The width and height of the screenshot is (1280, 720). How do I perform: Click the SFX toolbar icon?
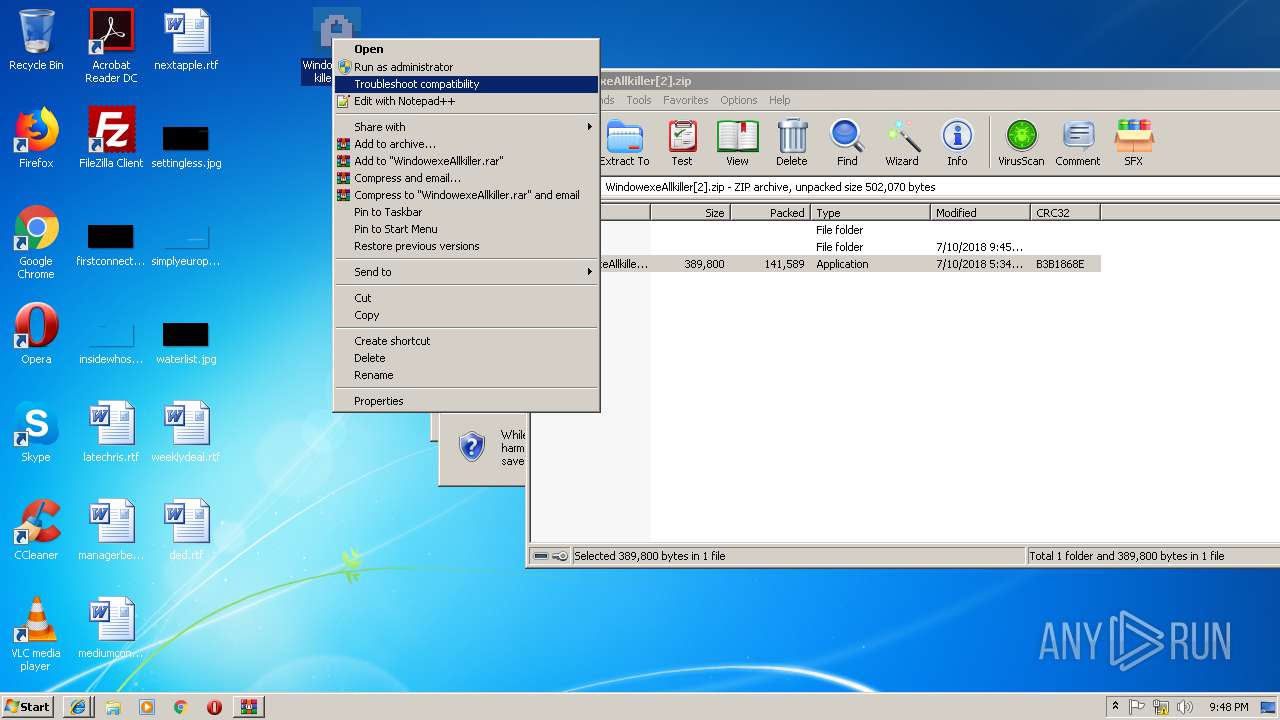click(x=1133, y=142)
